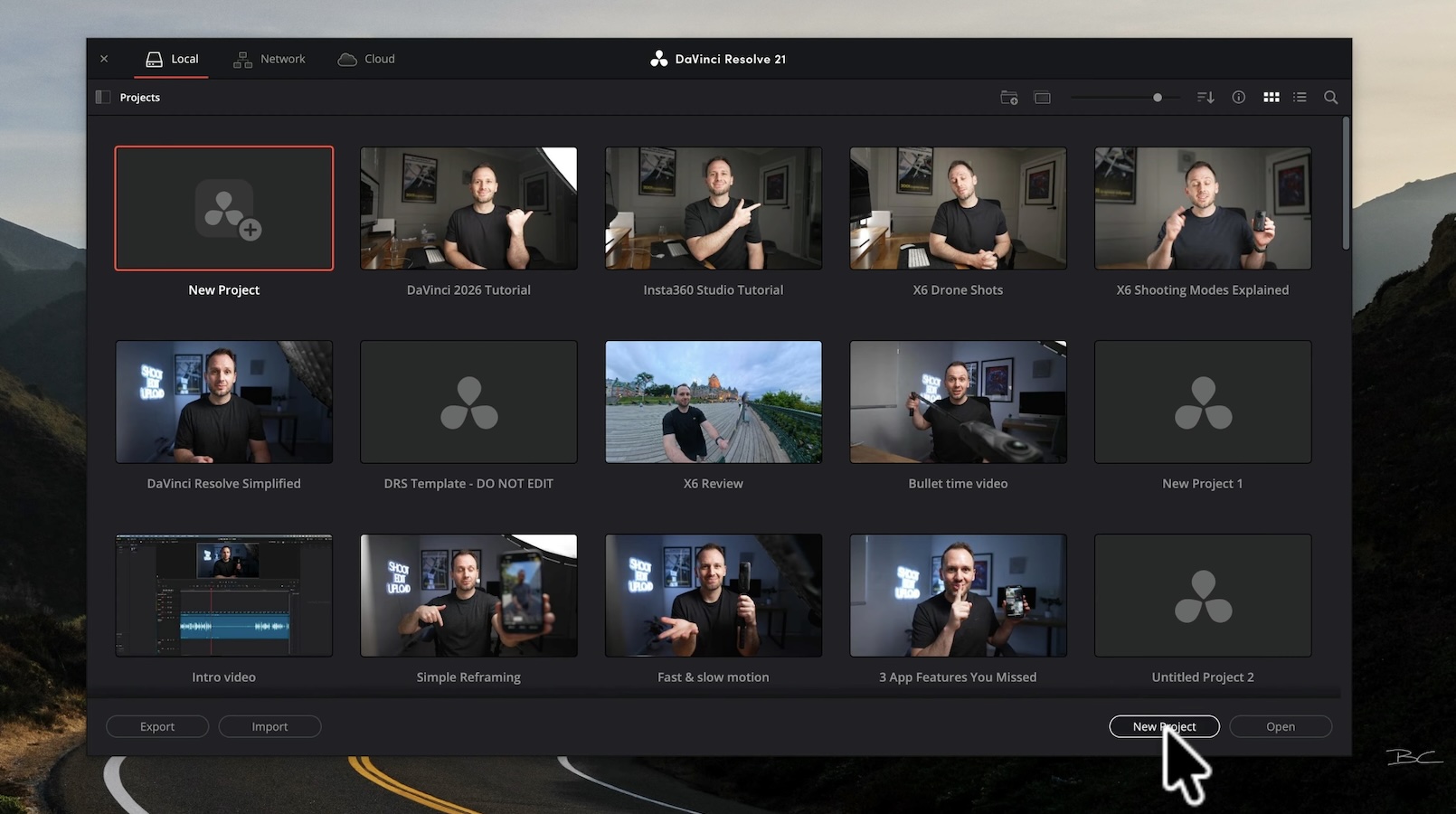Select the DRS Template - DO NOT EDIT project
The image size is (1456, 814).
(x=468, y=402)
